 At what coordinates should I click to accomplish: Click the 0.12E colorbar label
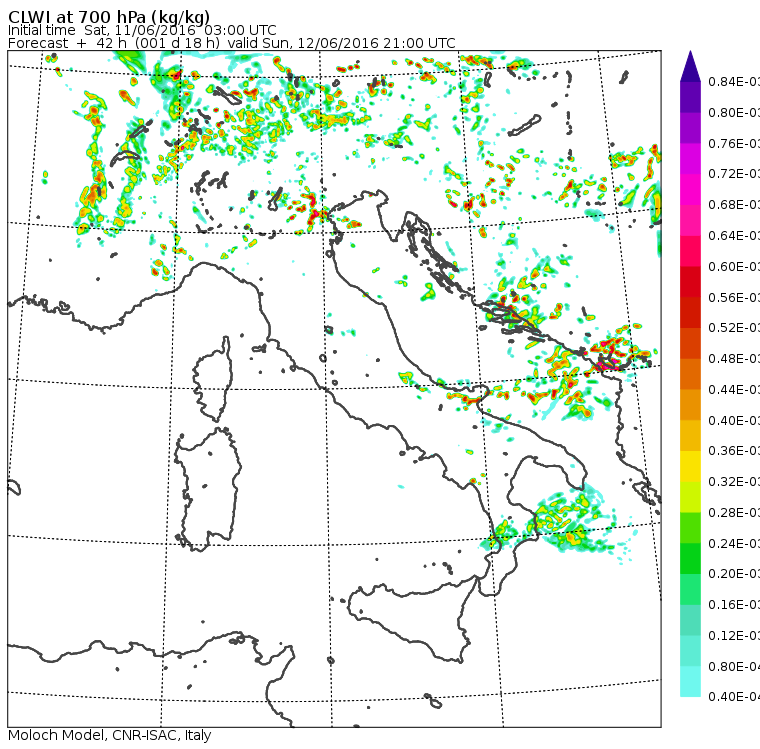click(734, 636)
